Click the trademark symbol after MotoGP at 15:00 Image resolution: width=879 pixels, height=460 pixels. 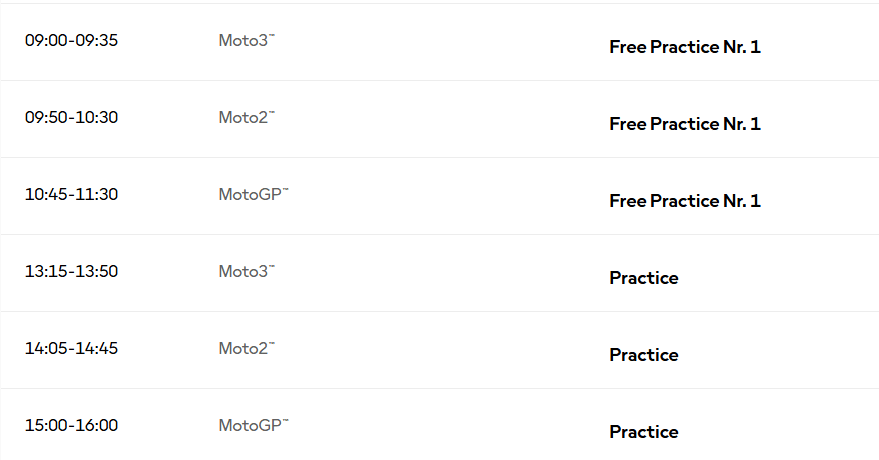pos(285,421)
